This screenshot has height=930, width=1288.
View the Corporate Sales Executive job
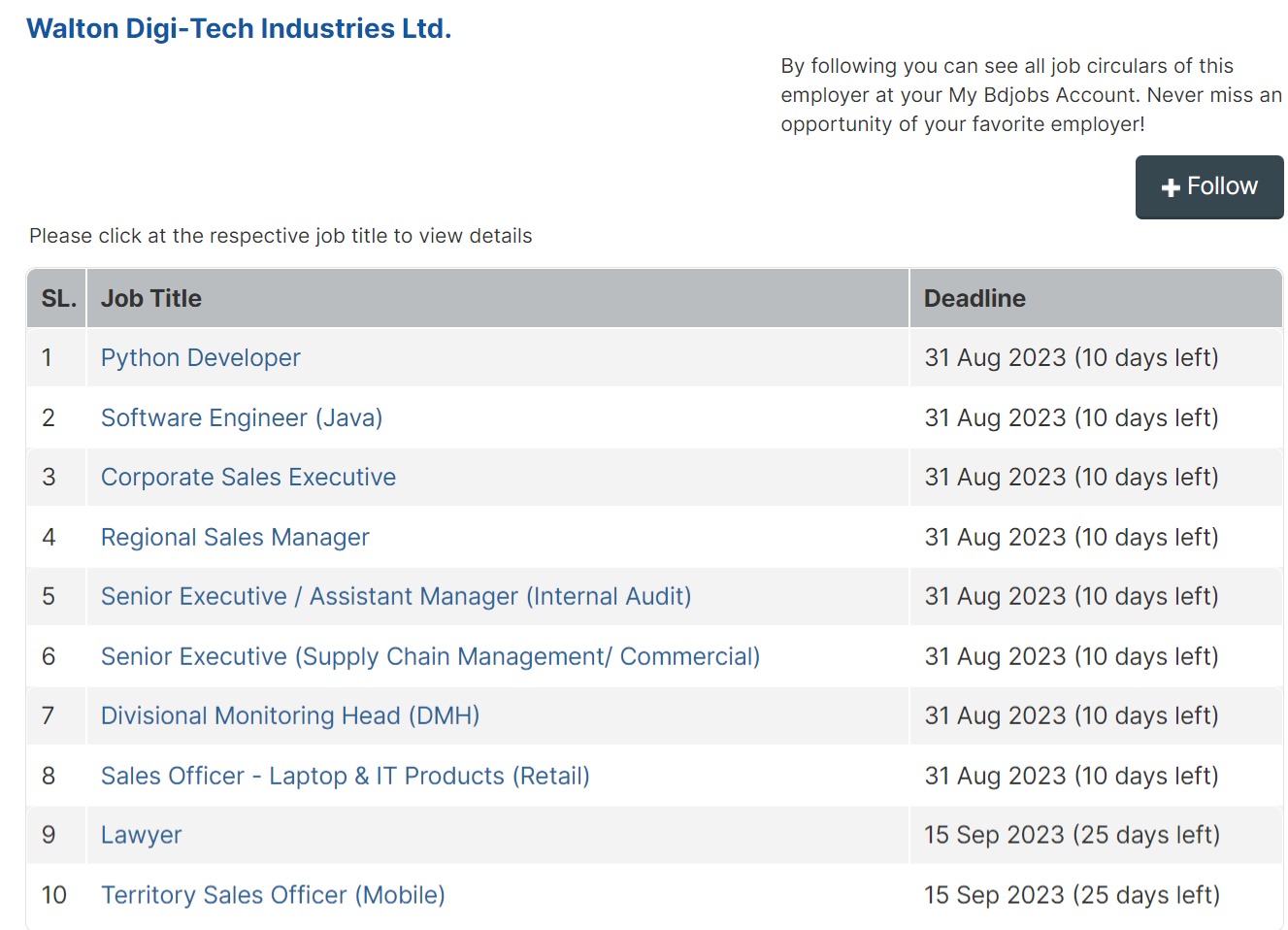click(248, 478)
